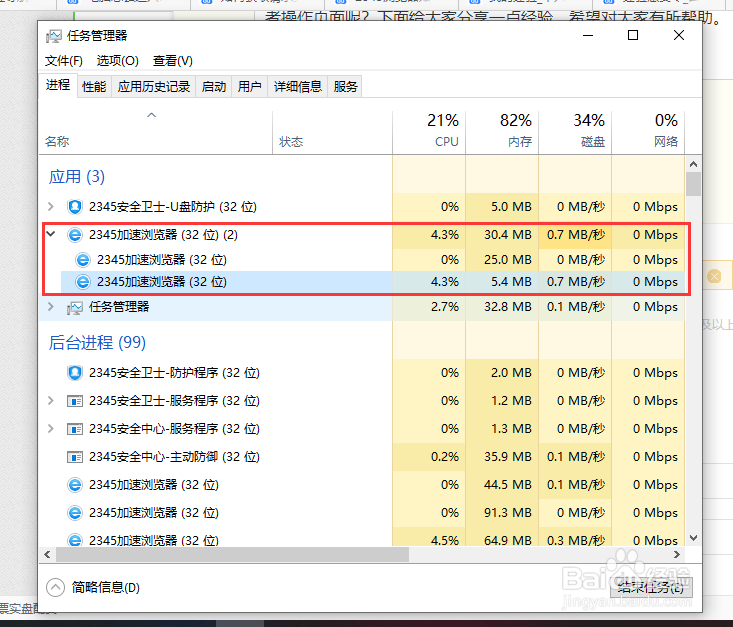The height and width of the screenshot is (627, 733).
Task: Open the Options (选项) menu
Action: pyautogui.click(x=117, y=61)
